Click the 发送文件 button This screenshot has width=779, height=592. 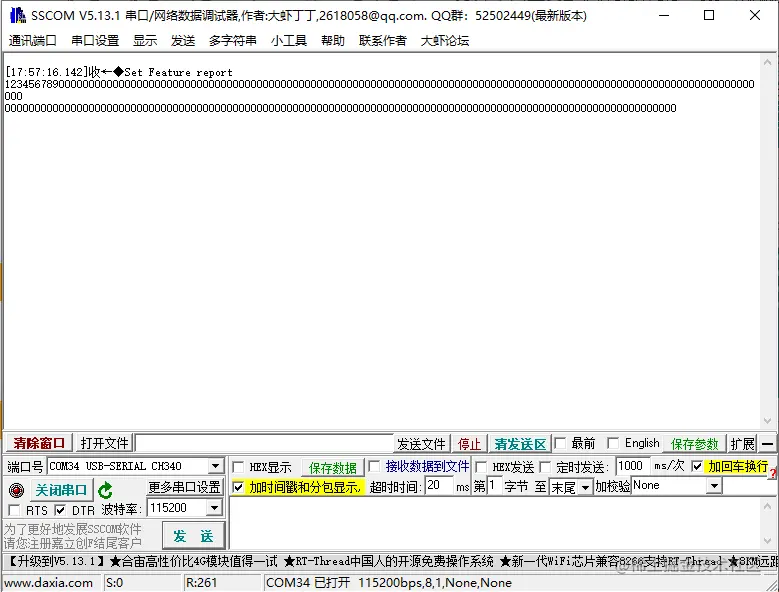point(421,444)
